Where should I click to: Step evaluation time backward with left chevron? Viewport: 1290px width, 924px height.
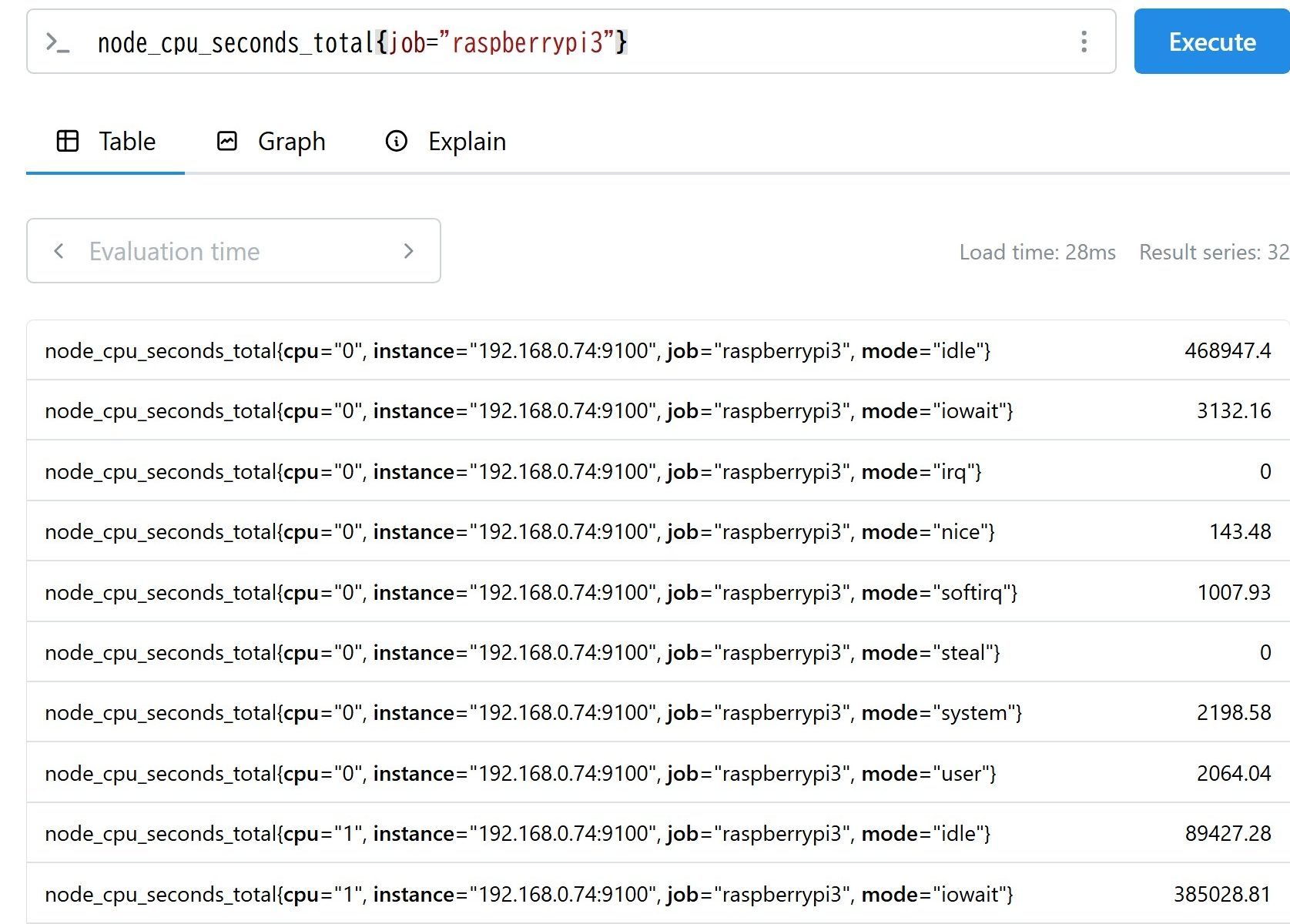click(59, 251)
